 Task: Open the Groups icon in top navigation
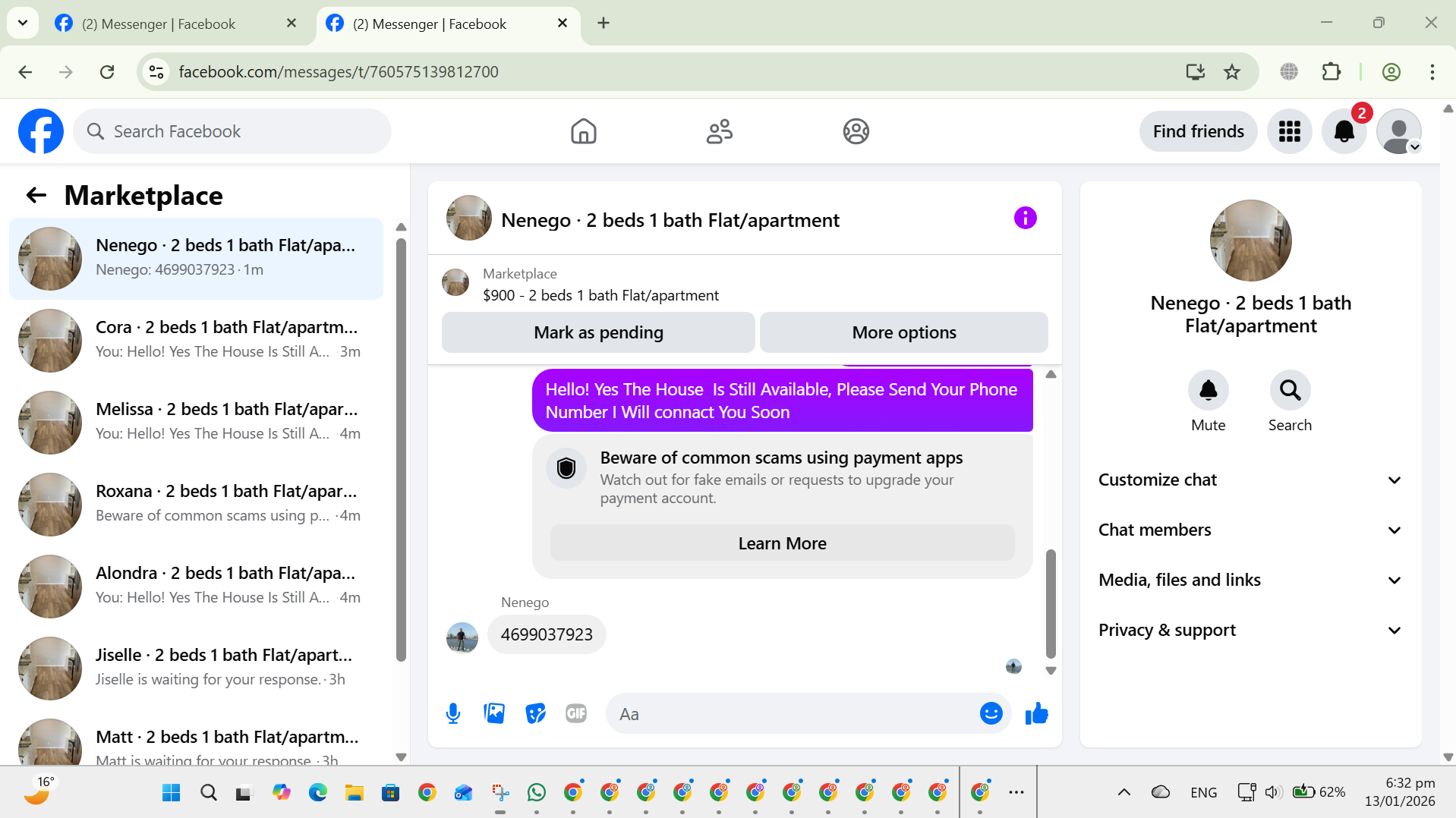(856, 131)
